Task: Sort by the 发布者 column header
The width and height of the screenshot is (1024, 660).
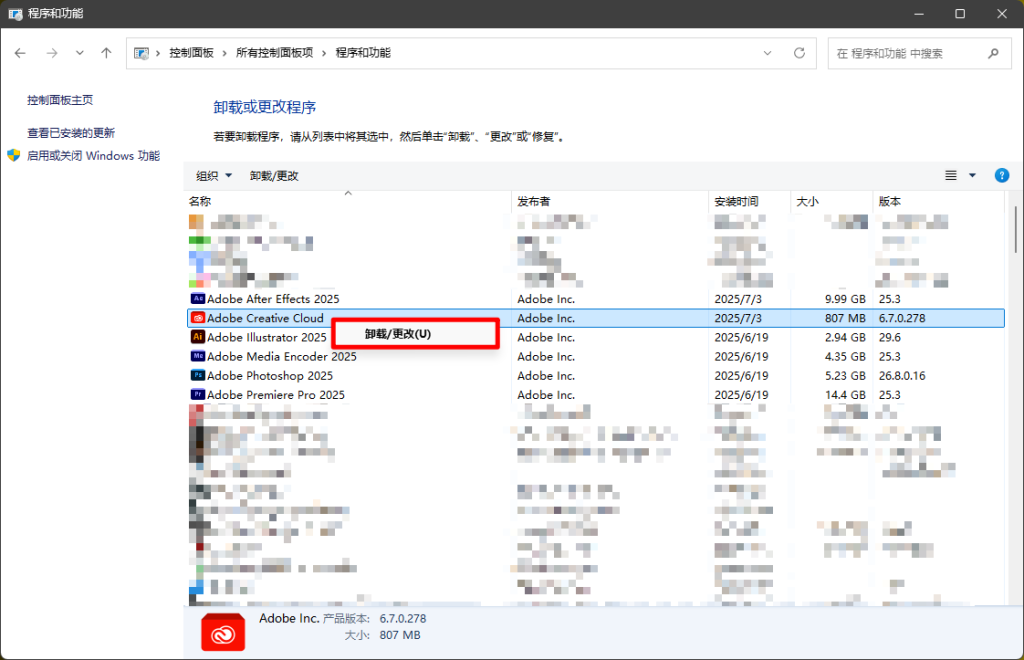Action: click(x=610, y=201)
